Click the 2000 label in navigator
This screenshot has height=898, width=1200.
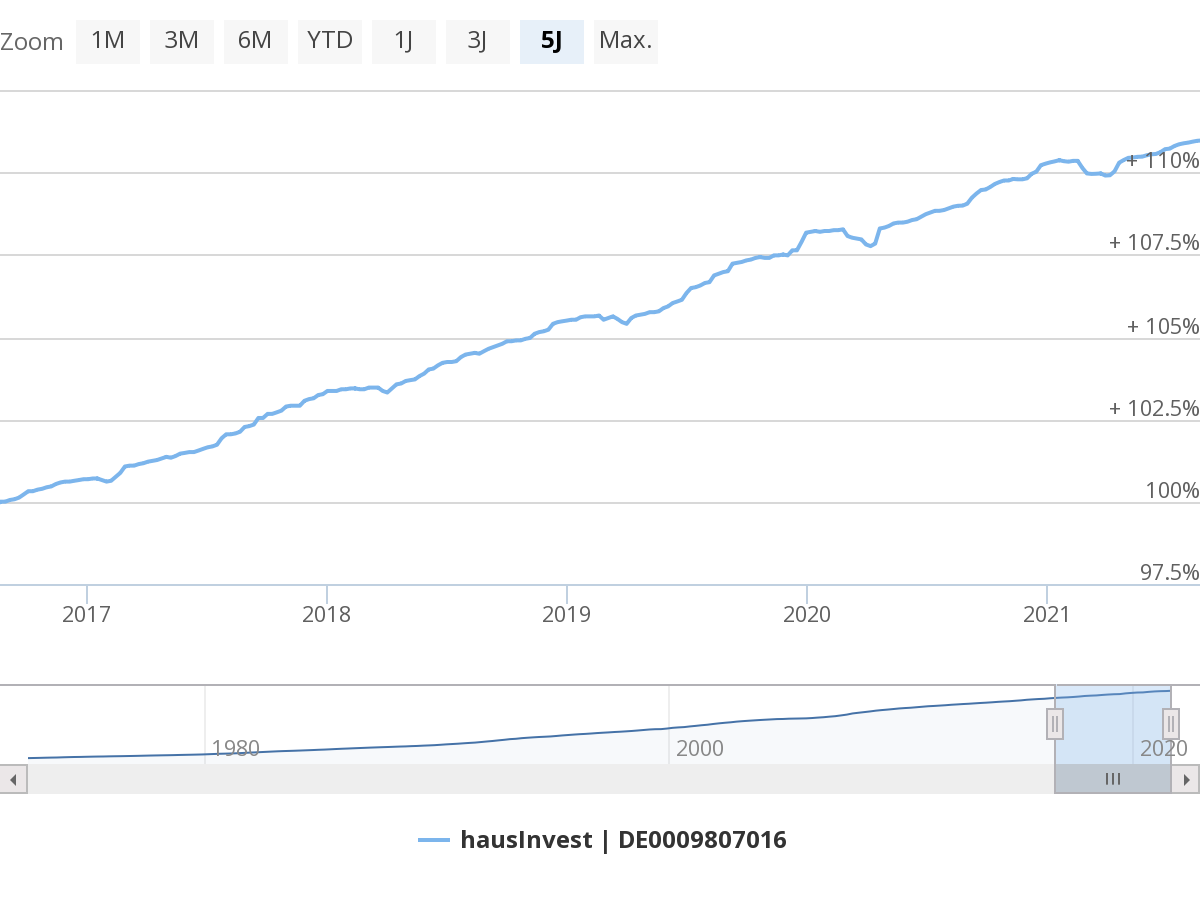[699, 748]
